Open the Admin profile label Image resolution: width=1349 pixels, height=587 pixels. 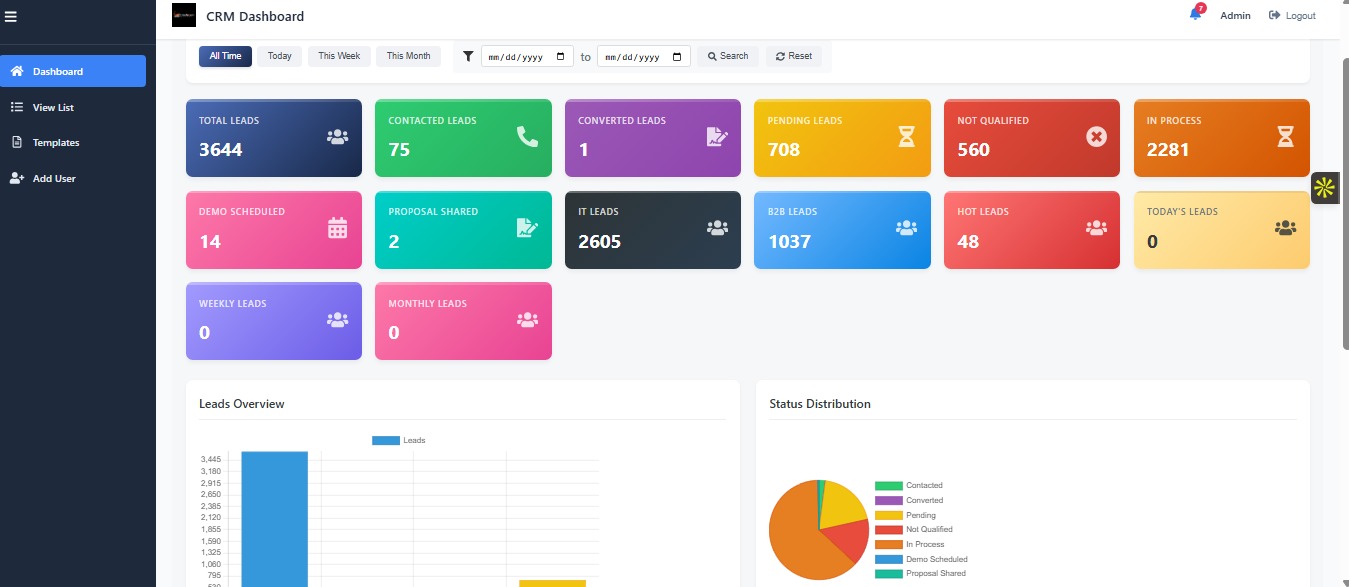(x=1235, y=16)
